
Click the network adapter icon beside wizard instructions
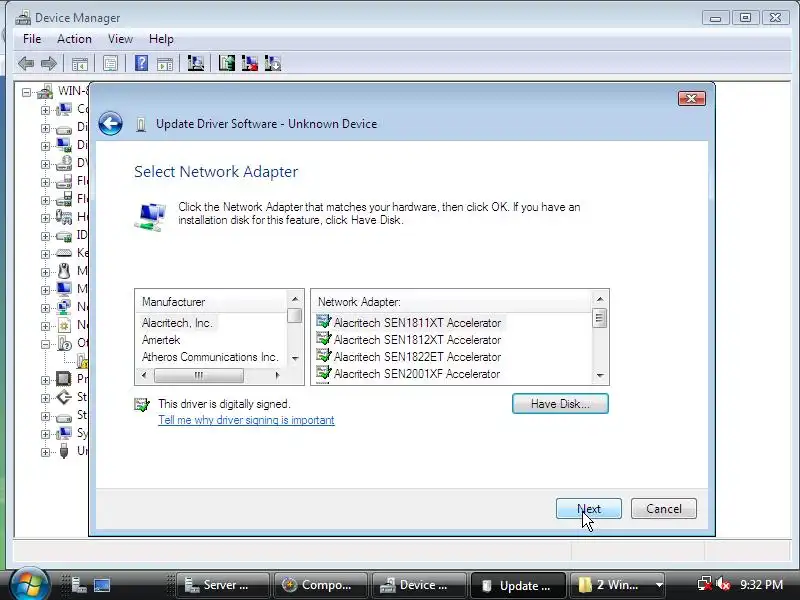click(x=151, y=216)
